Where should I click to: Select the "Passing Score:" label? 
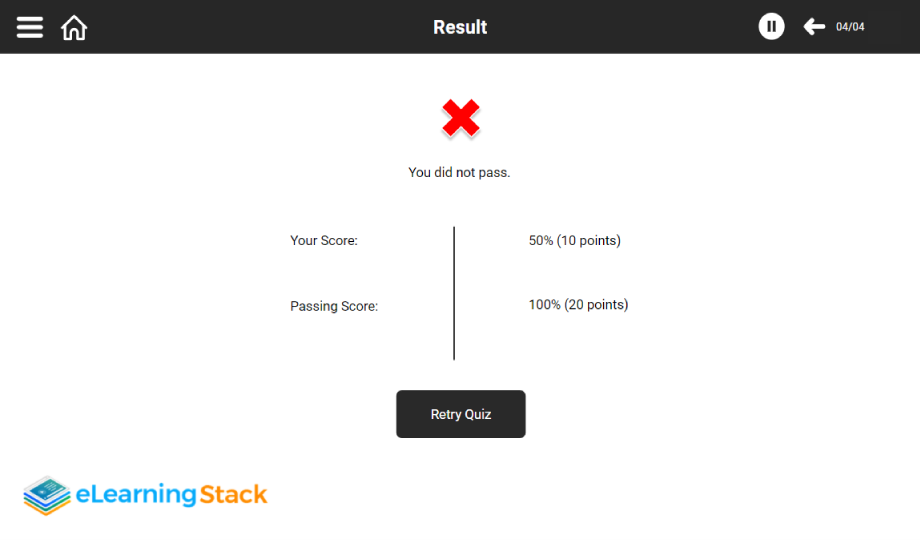[334, 306]
